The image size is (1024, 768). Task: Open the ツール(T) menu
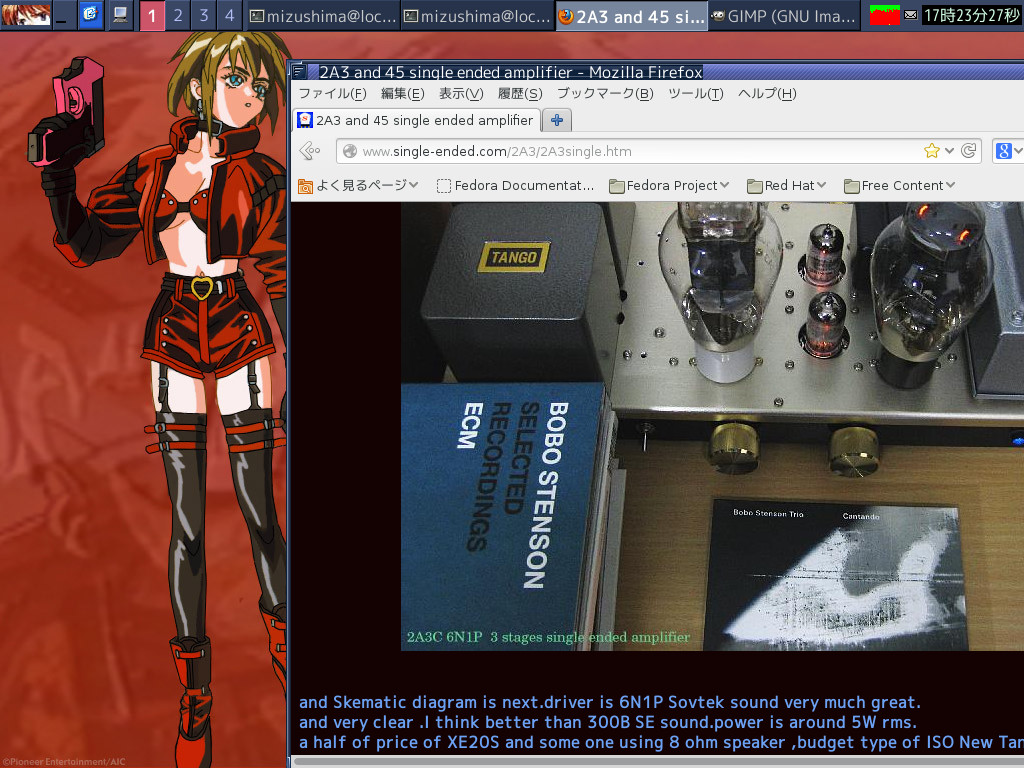[695, 94]
